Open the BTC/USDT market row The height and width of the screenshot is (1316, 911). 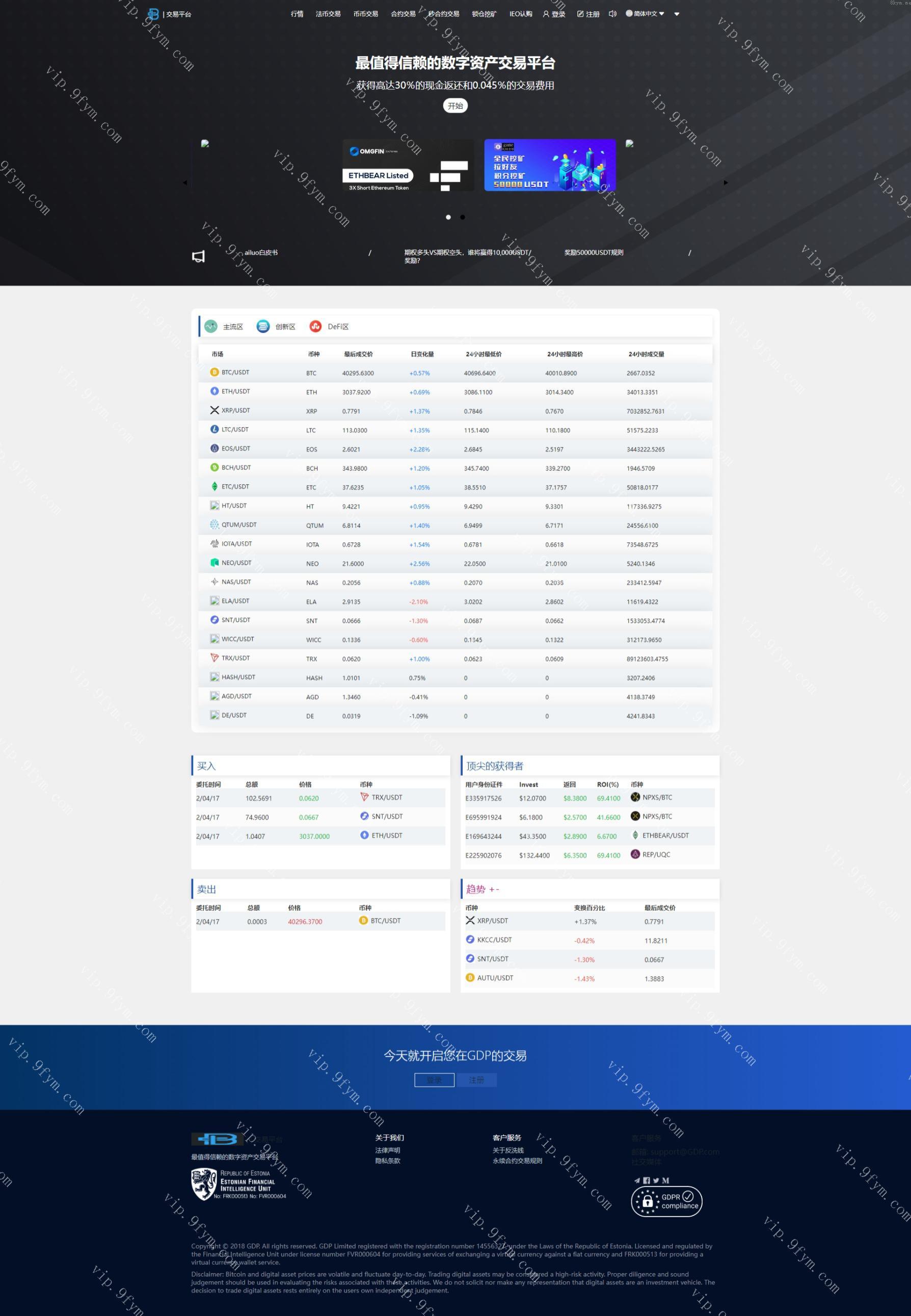point(235,372)
